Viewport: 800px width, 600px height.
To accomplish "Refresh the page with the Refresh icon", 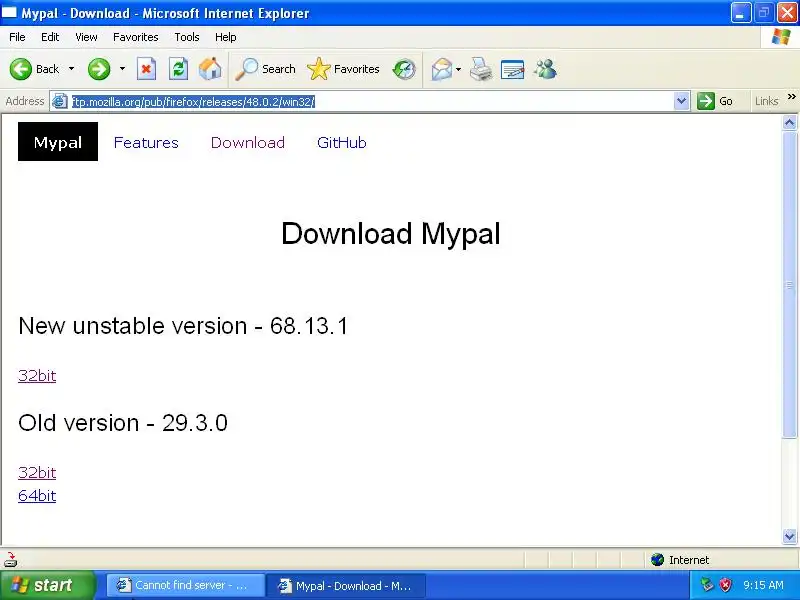I will click(178, 69).
